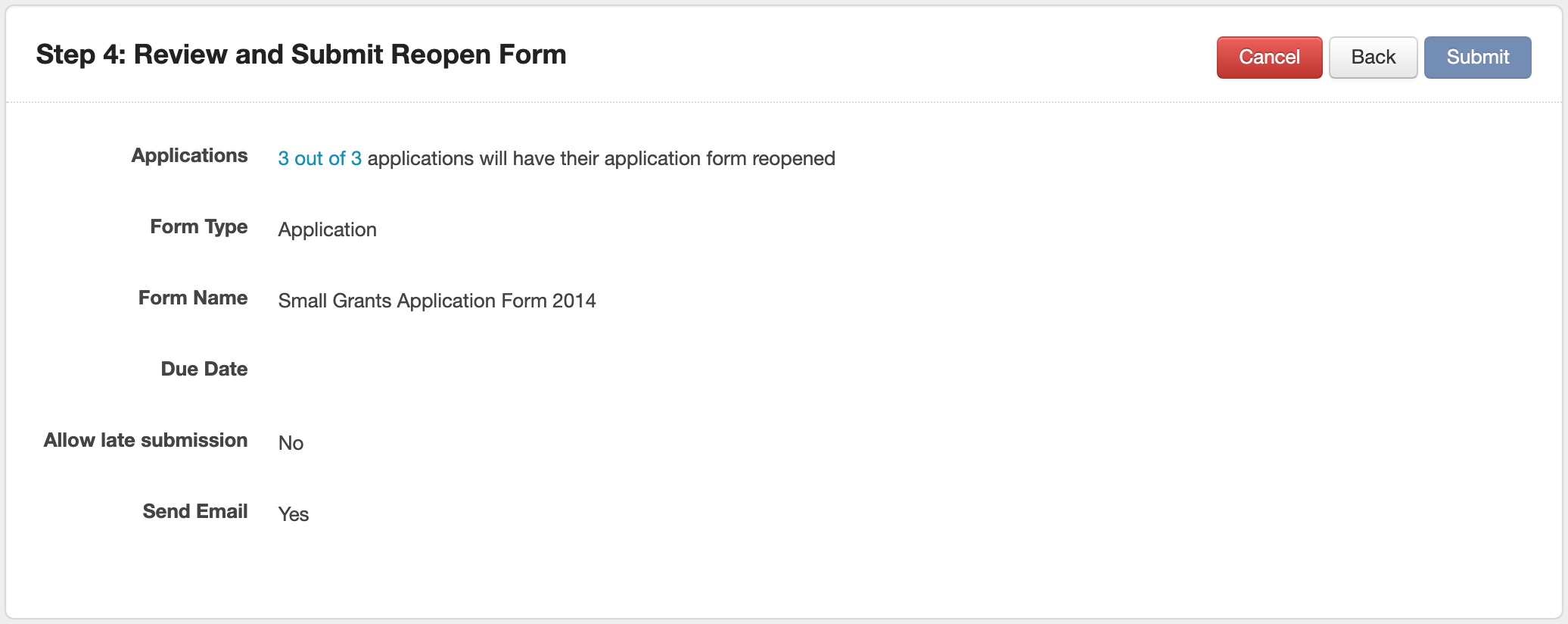Click the Allow late submission label
Image resolution: width=1568 pixels, height=624 pixels.
click(x=145, y=440)
